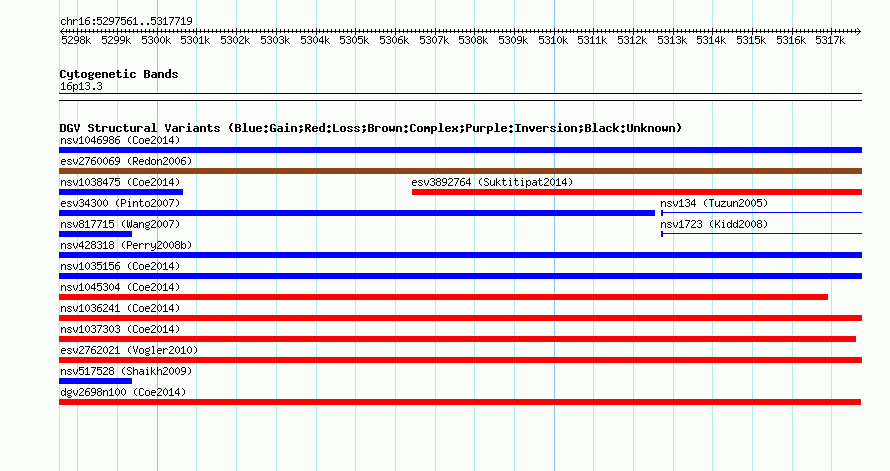Select the short blue nsv817715 bar
This screenshot has width=890, height=471.
95,234
